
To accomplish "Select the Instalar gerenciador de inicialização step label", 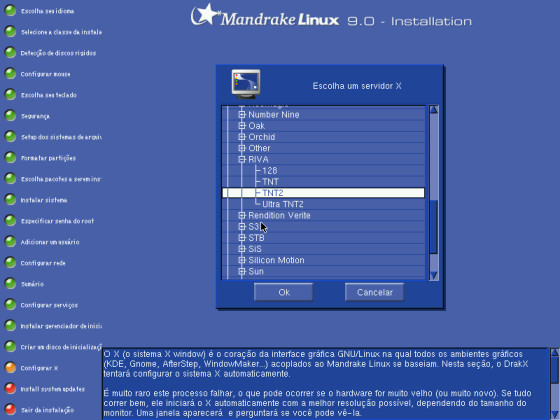I will coord(61,326).
